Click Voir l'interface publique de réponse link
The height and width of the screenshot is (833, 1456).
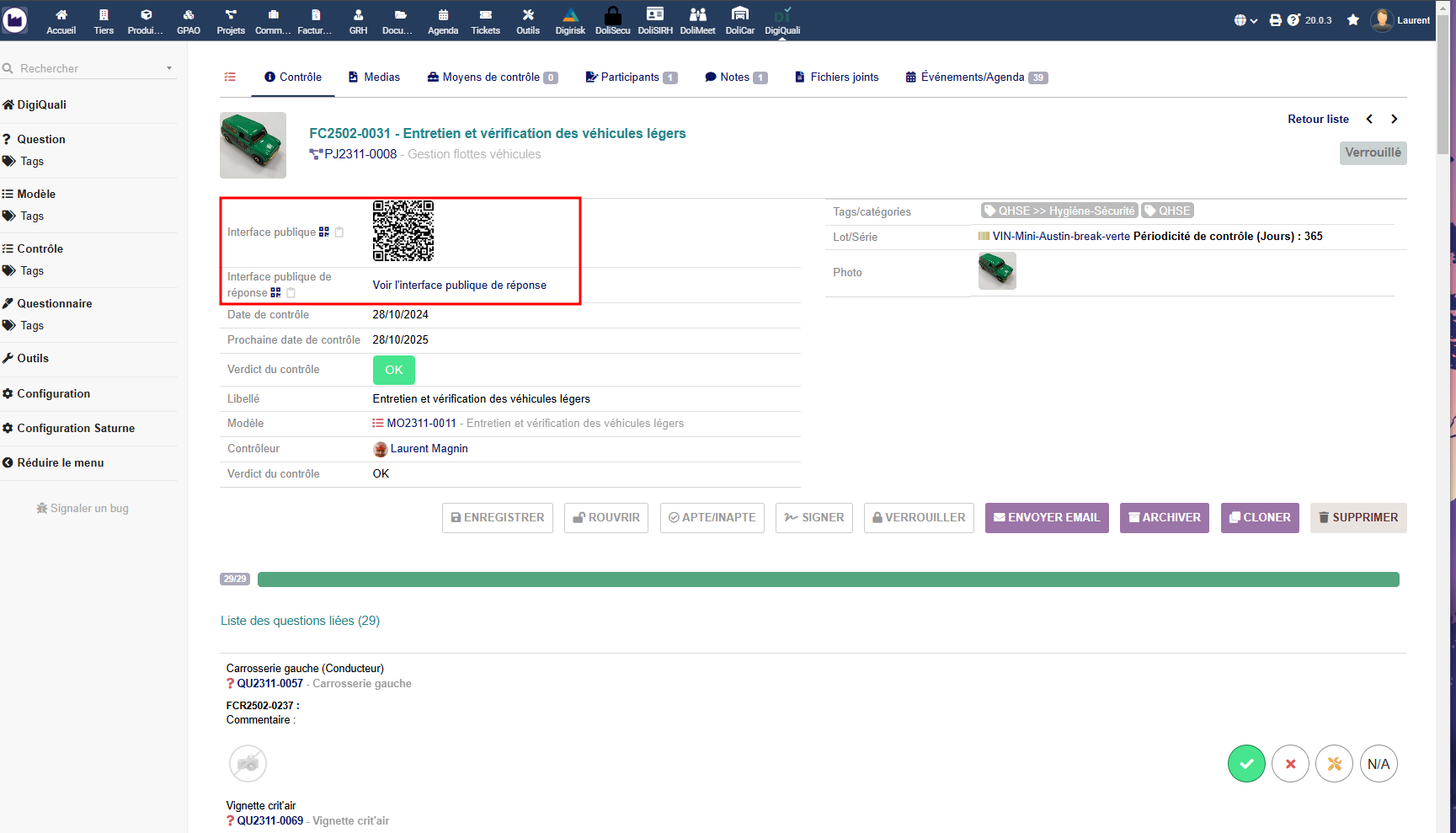click(x=460, y=286)
